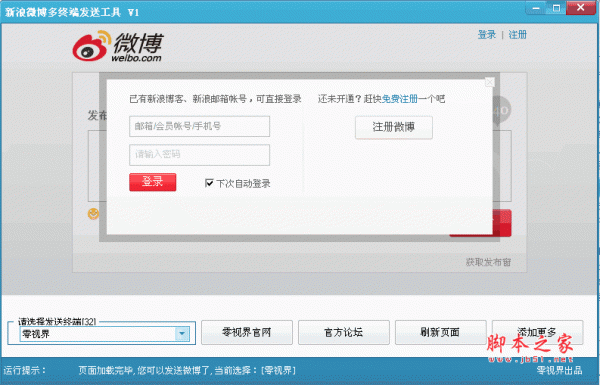Open the 免费注册 link
This screenshot has width=600, height=385.
coord(399,99)
